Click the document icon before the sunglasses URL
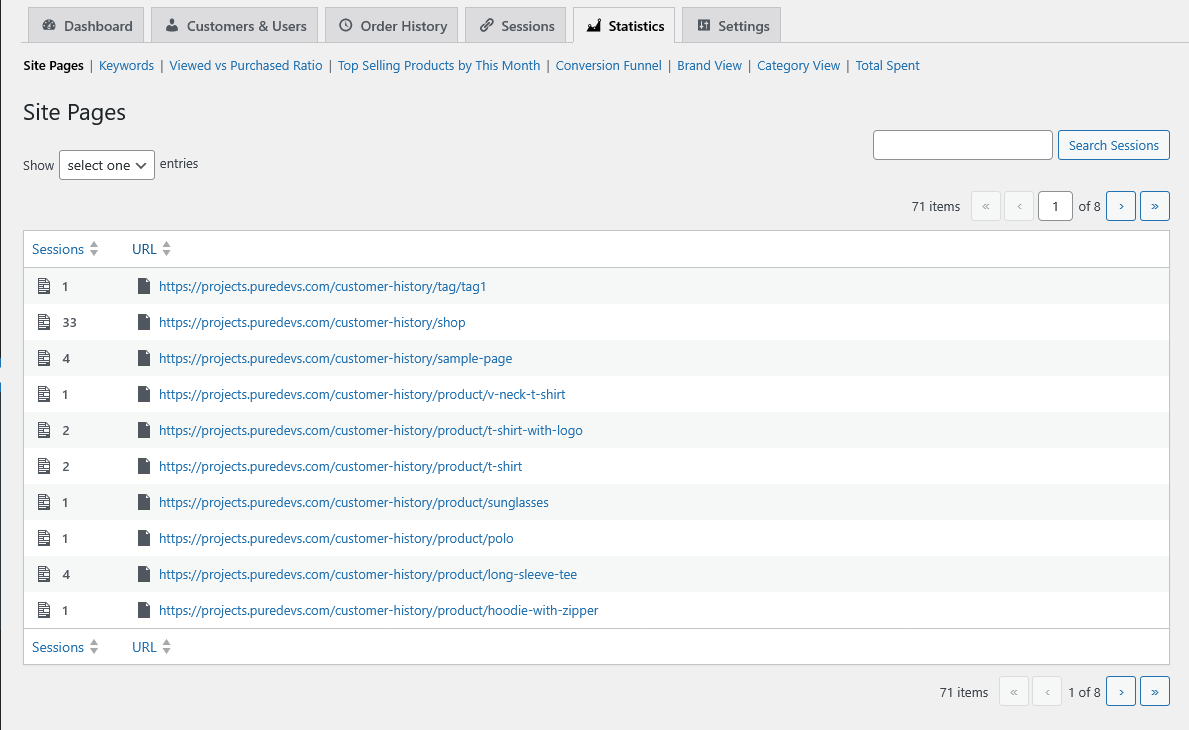Viewport: 1189px width, 730px height. (144, 502)
